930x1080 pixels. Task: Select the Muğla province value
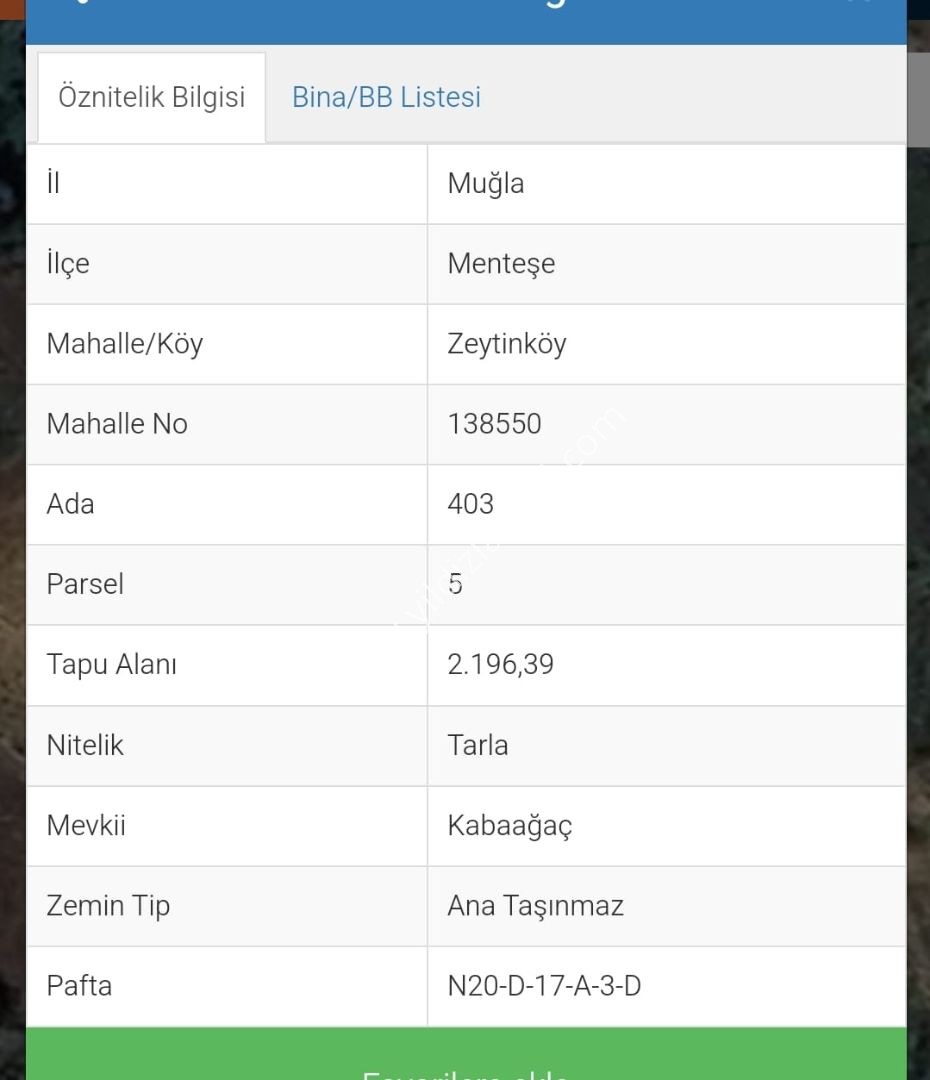click(x=486, y=184)
